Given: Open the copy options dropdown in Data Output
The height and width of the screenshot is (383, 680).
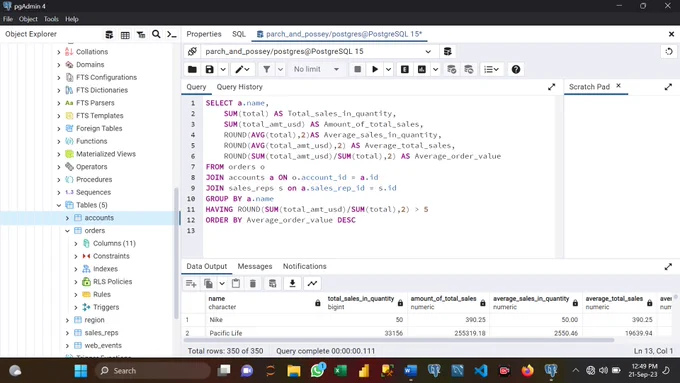Looking at the screenshot, I should pyautogui.click(x=222, y=284).
